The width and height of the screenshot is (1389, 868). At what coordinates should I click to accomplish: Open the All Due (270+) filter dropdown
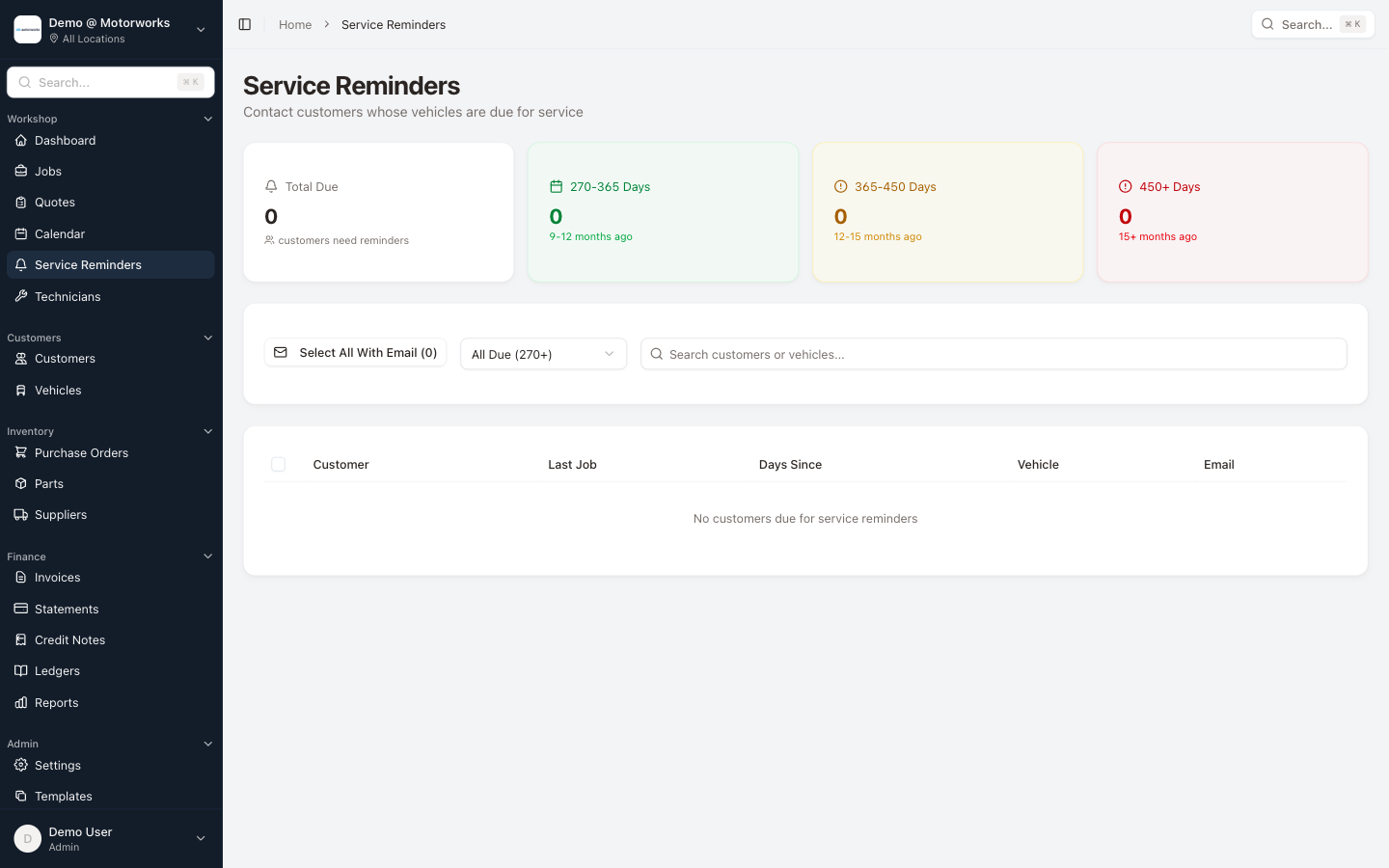point(543,354)
